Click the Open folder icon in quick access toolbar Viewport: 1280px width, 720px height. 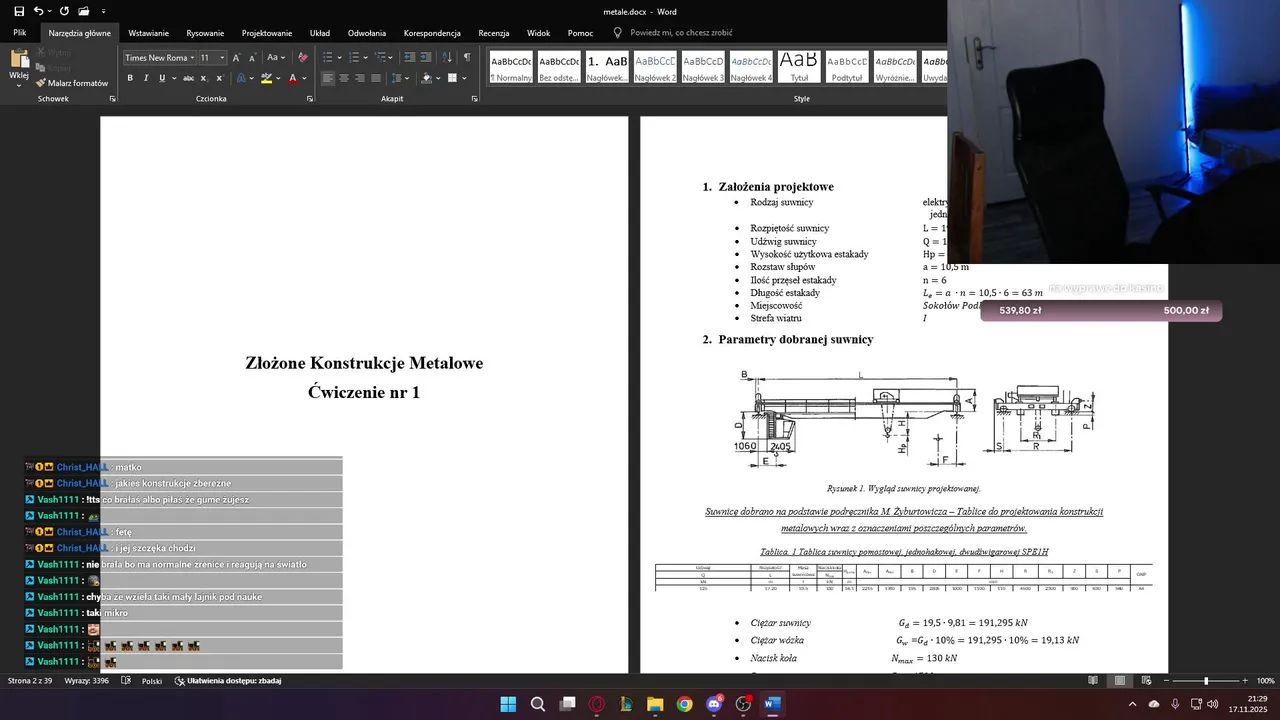click(84, 11)
